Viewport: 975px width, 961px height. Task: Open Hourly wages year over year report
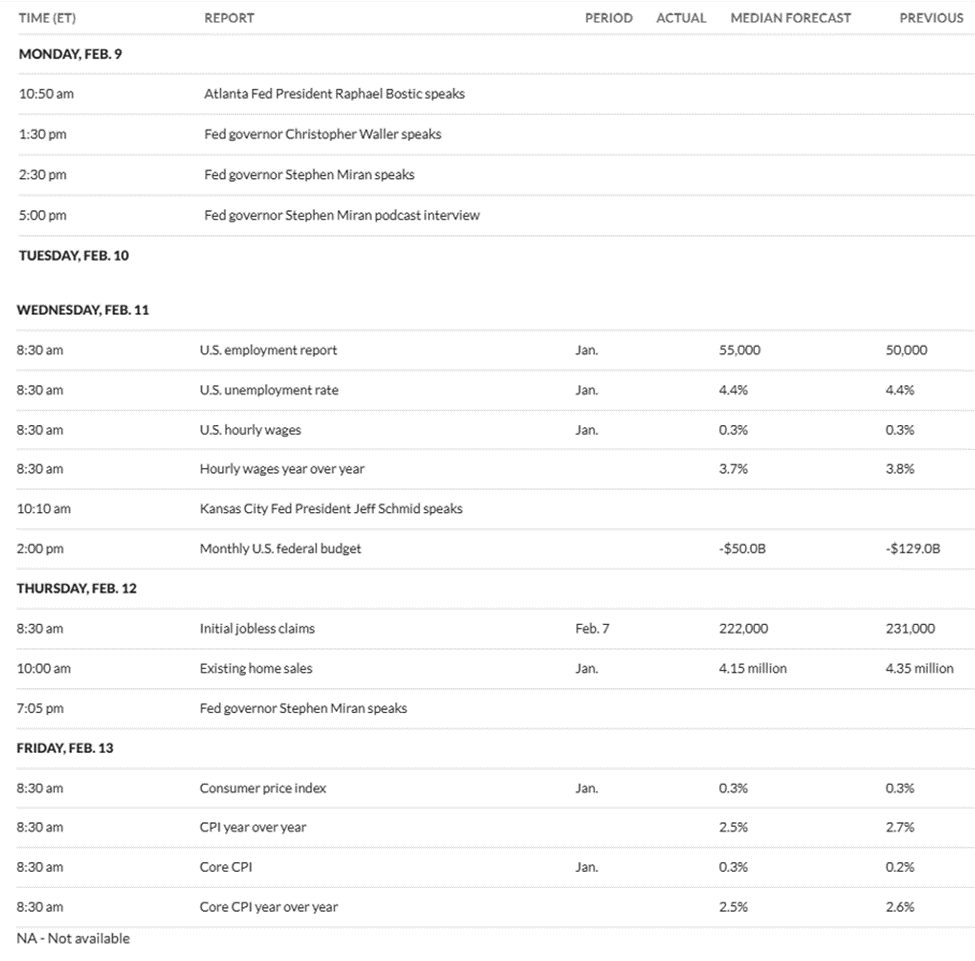tap(282, 469)
